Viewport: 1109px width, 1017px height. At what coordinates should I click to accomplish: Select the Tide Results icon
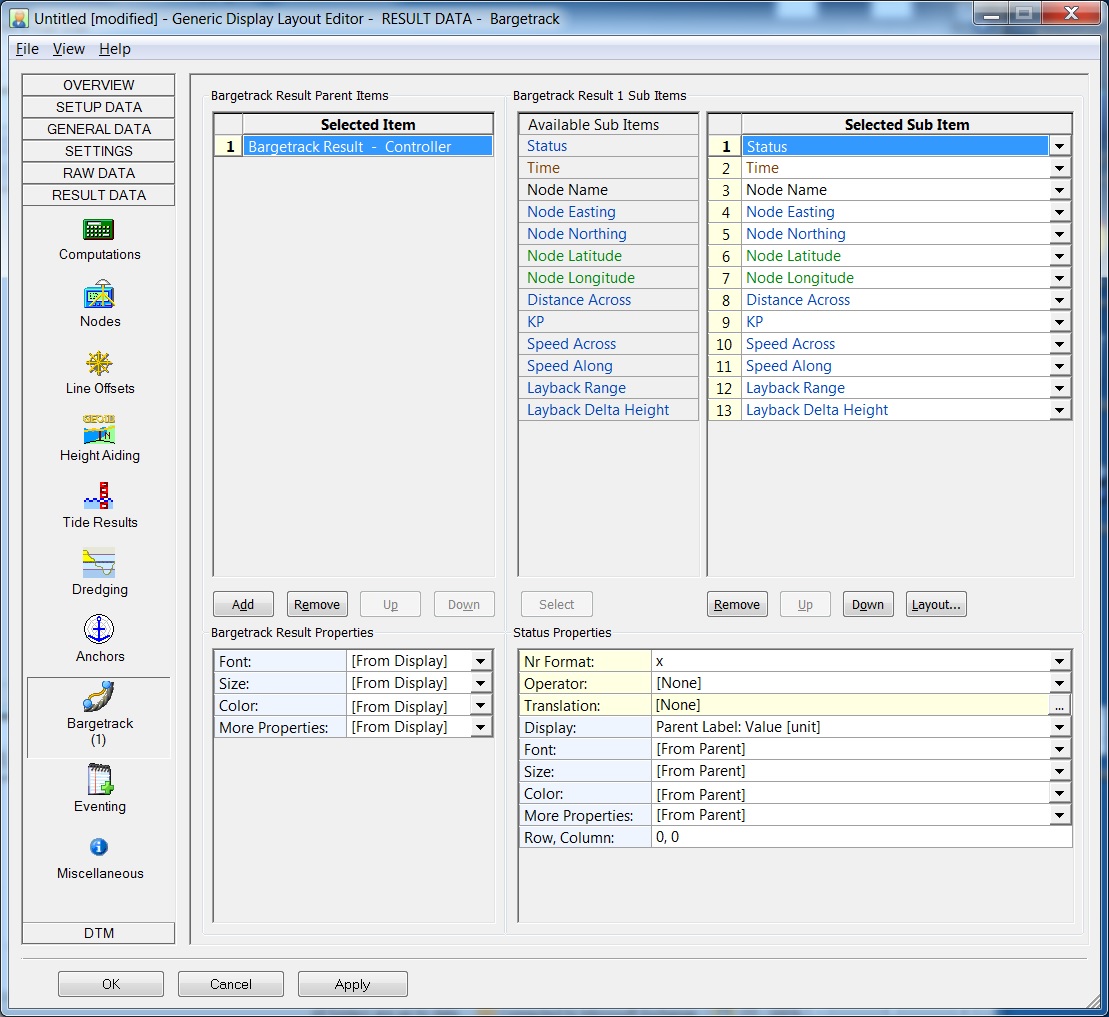pos(99,498)
